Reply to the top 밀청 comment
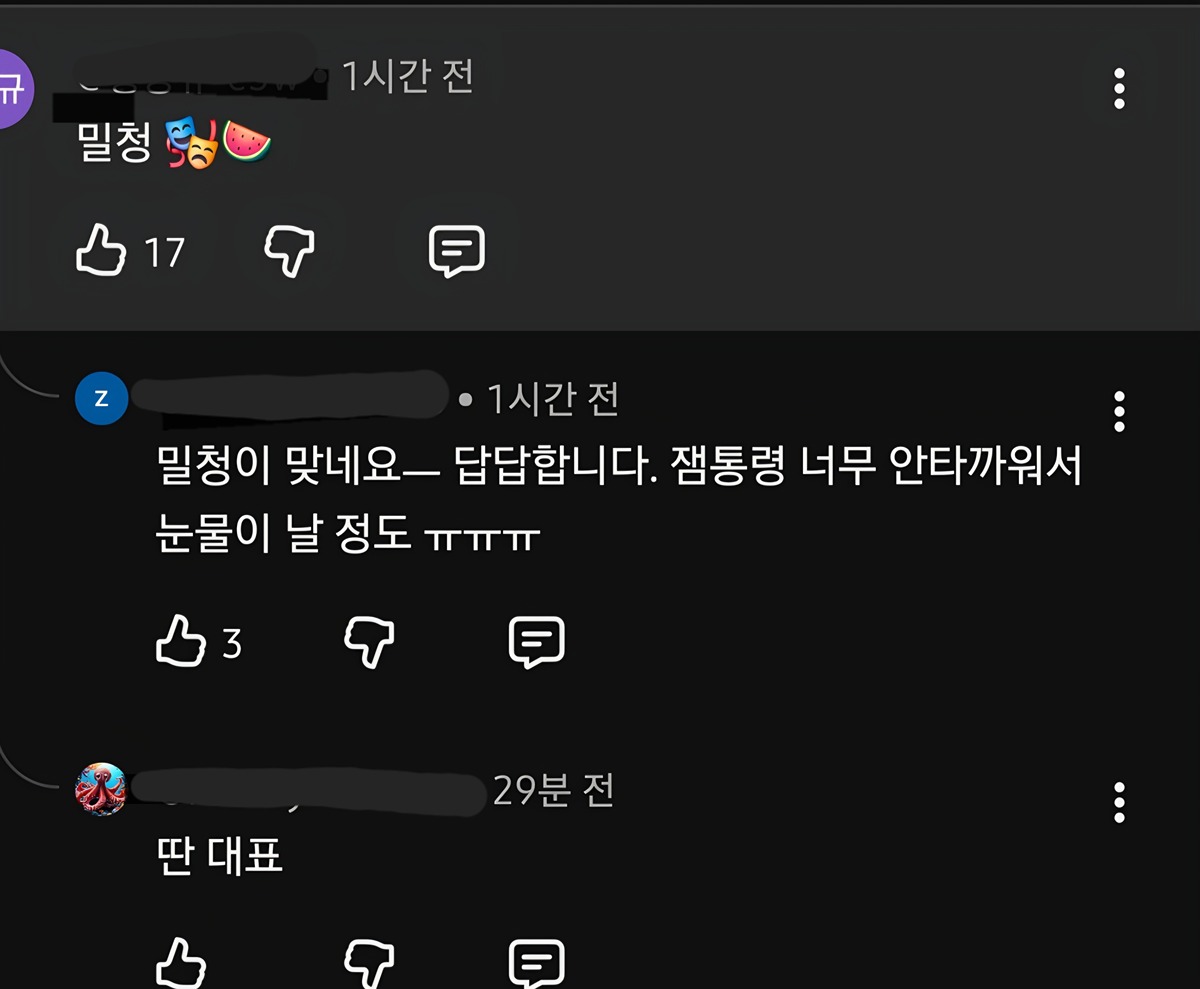Image resolution: width=1200 pixels, height=989 pixels. coord(457,251)
